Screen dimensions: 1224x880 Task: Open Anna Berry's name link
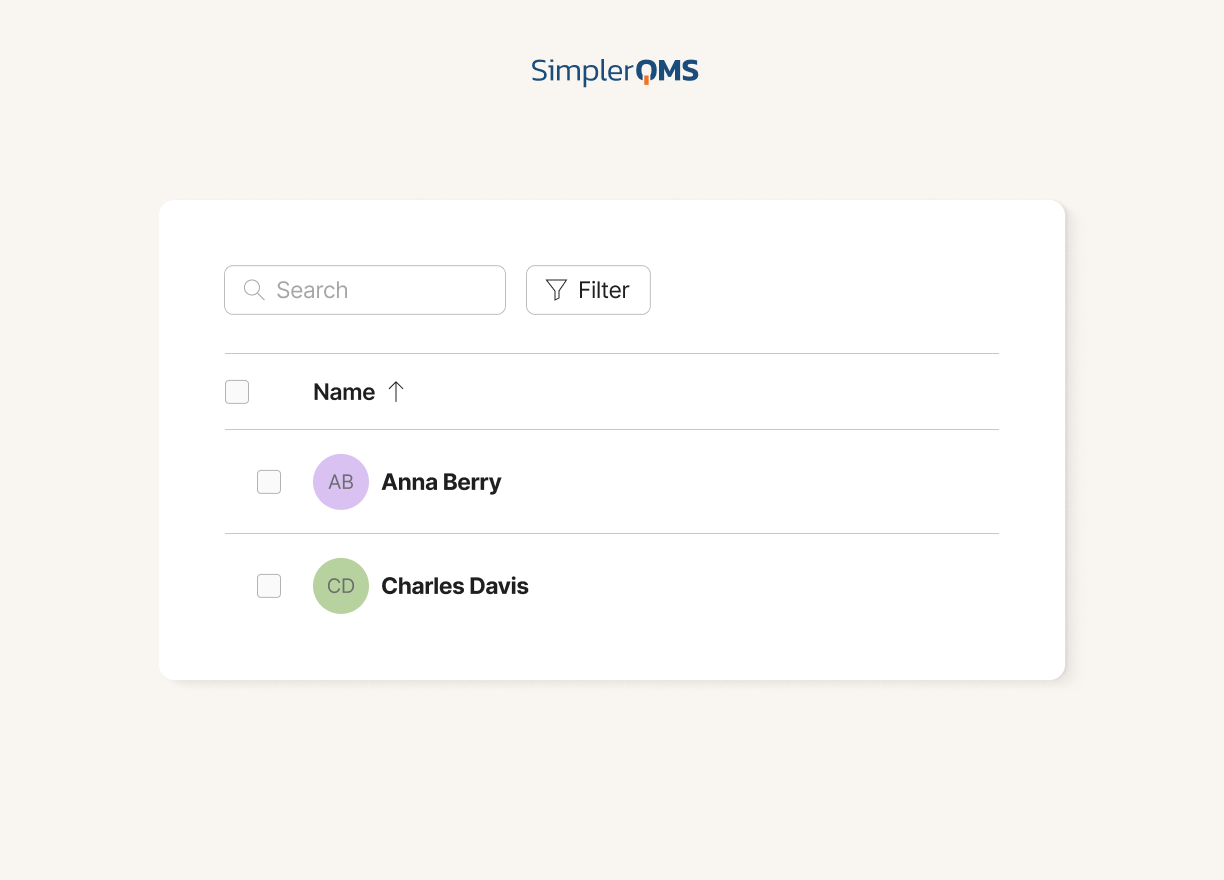tap(441, 482)
